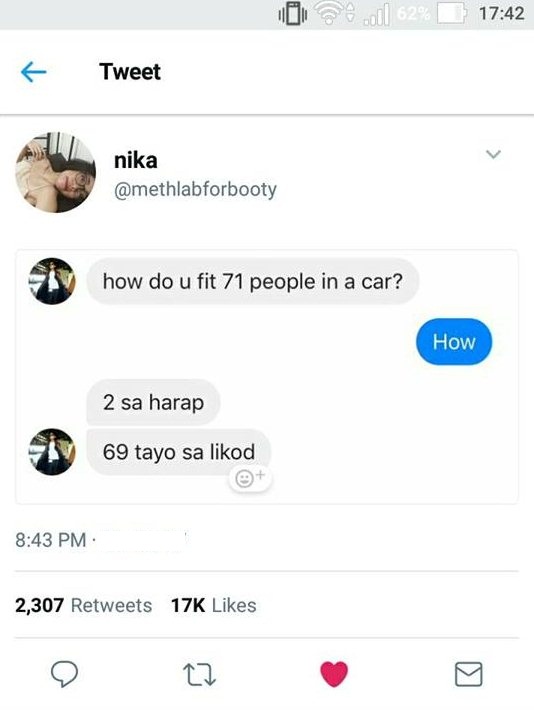
Task: Open the reply speech bubble icon
Action: (x=64, y=674)
